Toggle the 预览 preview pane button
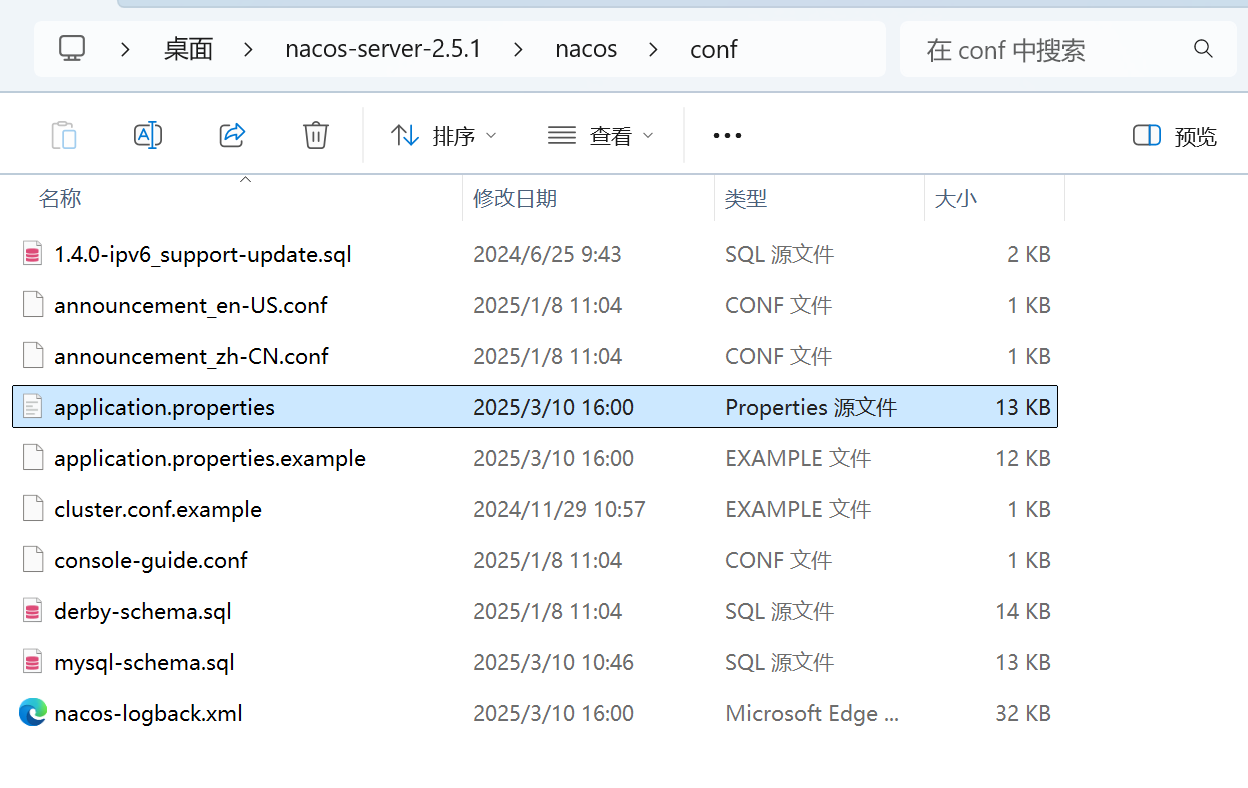The width and height of the screenshot is (1248, 788). [1174, 136]
